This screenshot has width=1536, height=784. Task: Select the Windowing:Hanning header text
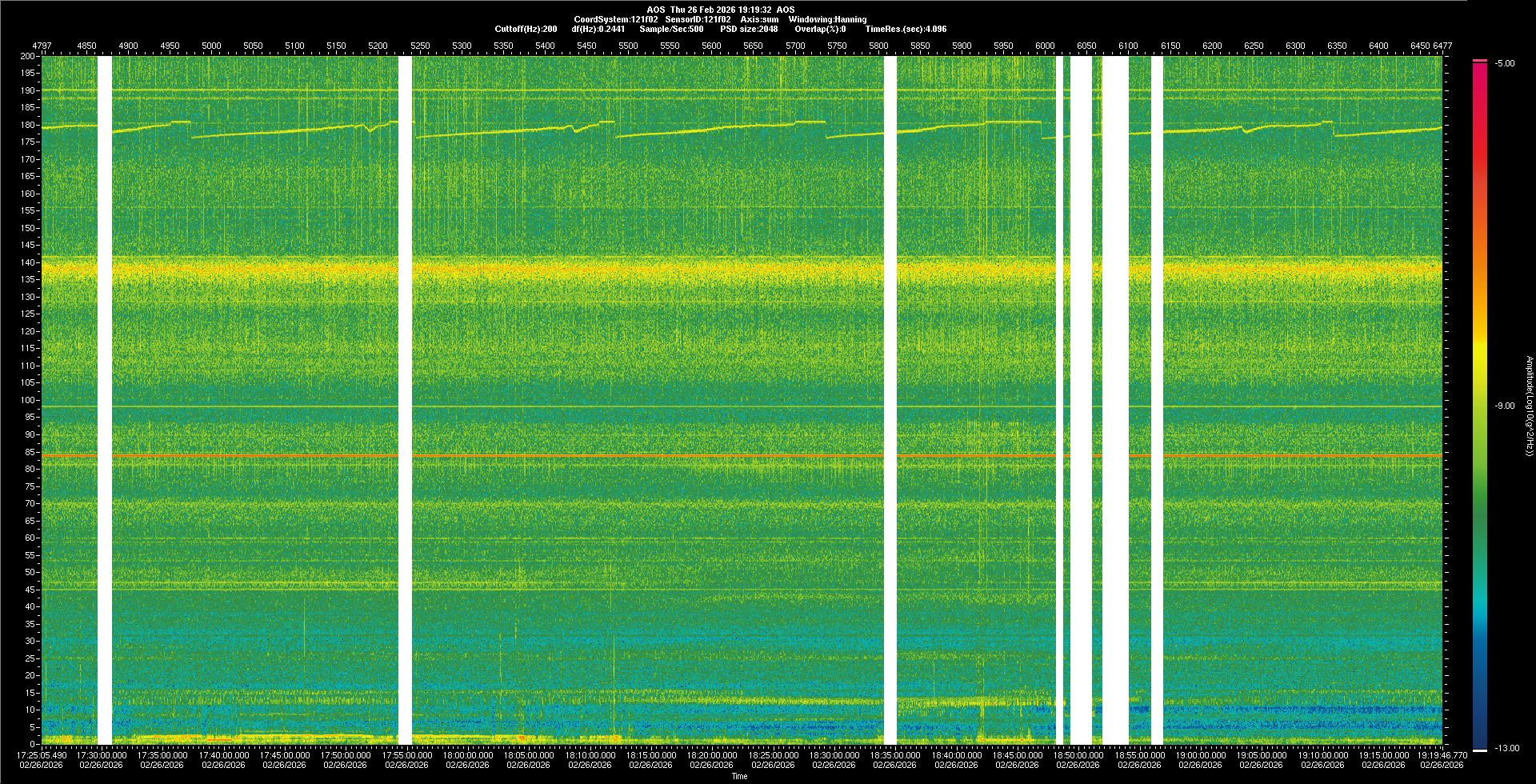827,19
